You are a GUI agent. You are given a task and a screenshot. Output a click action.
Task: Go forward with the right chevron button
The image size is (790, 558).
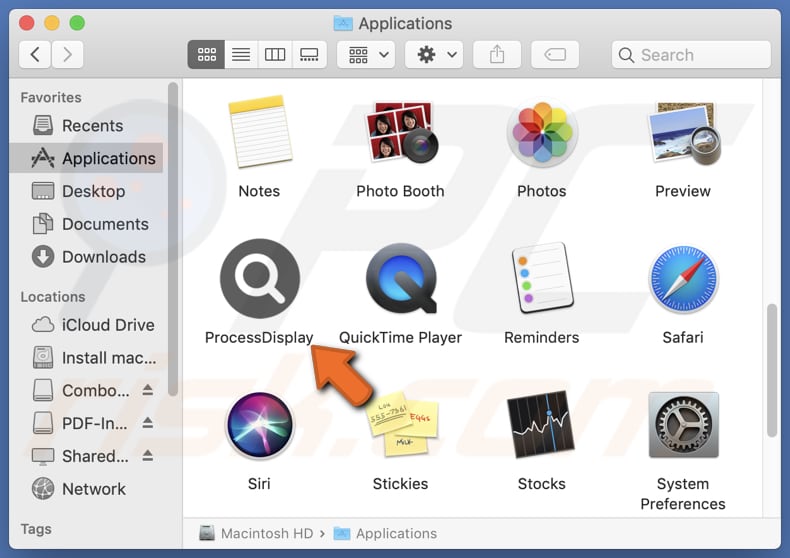[67, 54]
